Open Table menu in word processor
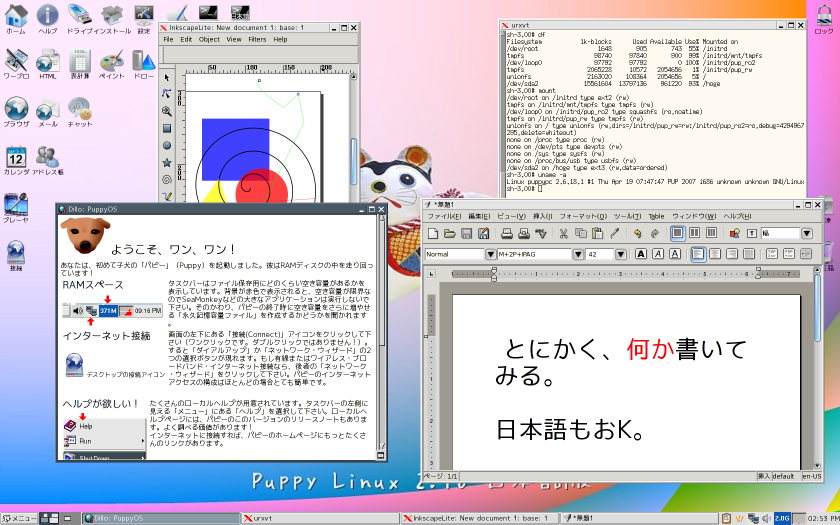The height and width of the screenshot is (525, 840). (x=656, y=216)
